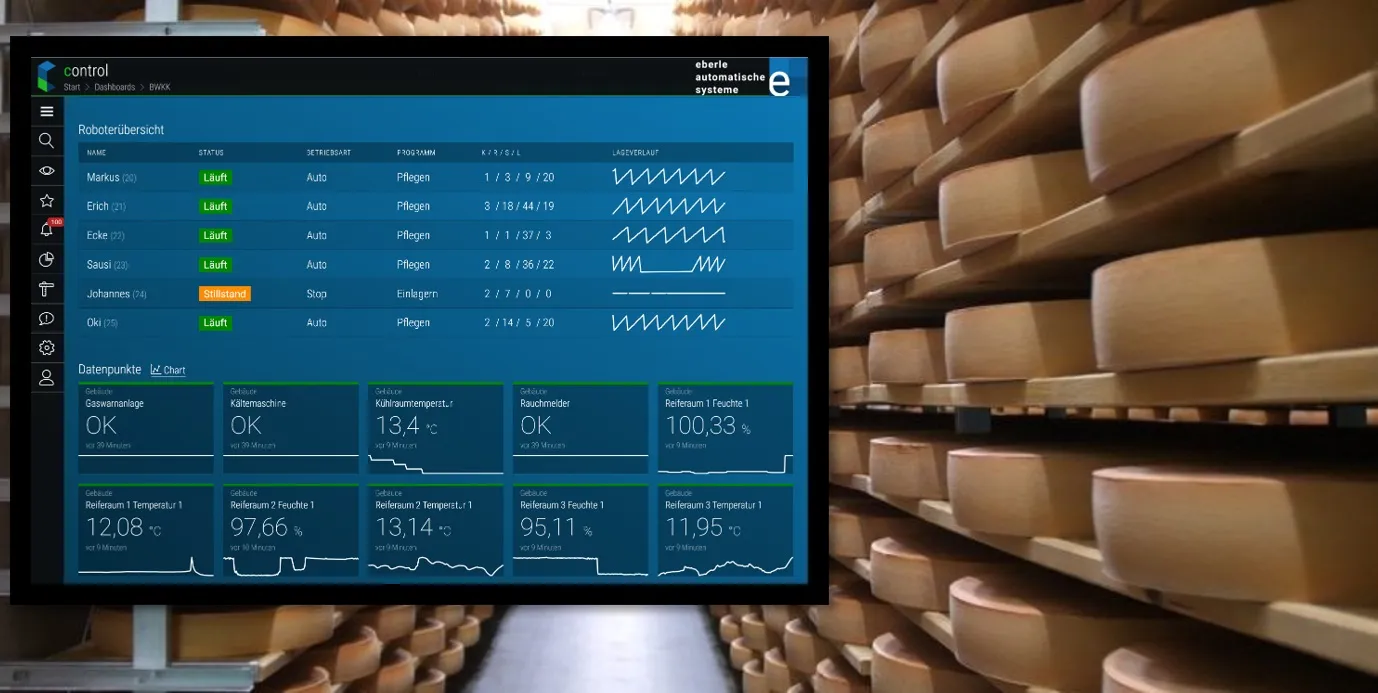The height and width of the screenshot is (693, 1378).
Task: Click the Läuft status badge for Markus
Action: click(215, 177)
